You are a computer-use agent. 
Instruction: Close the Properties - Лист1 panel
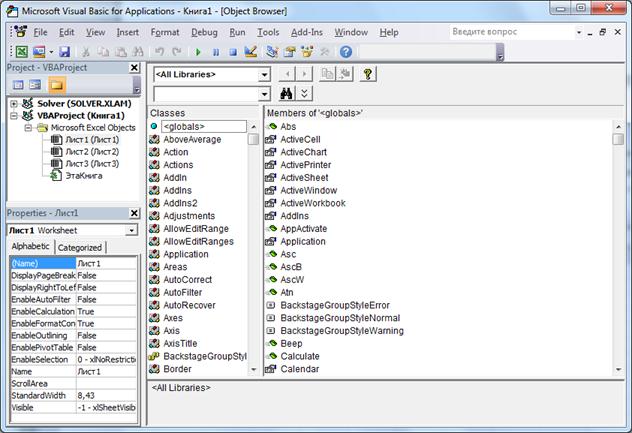point(134,213)
